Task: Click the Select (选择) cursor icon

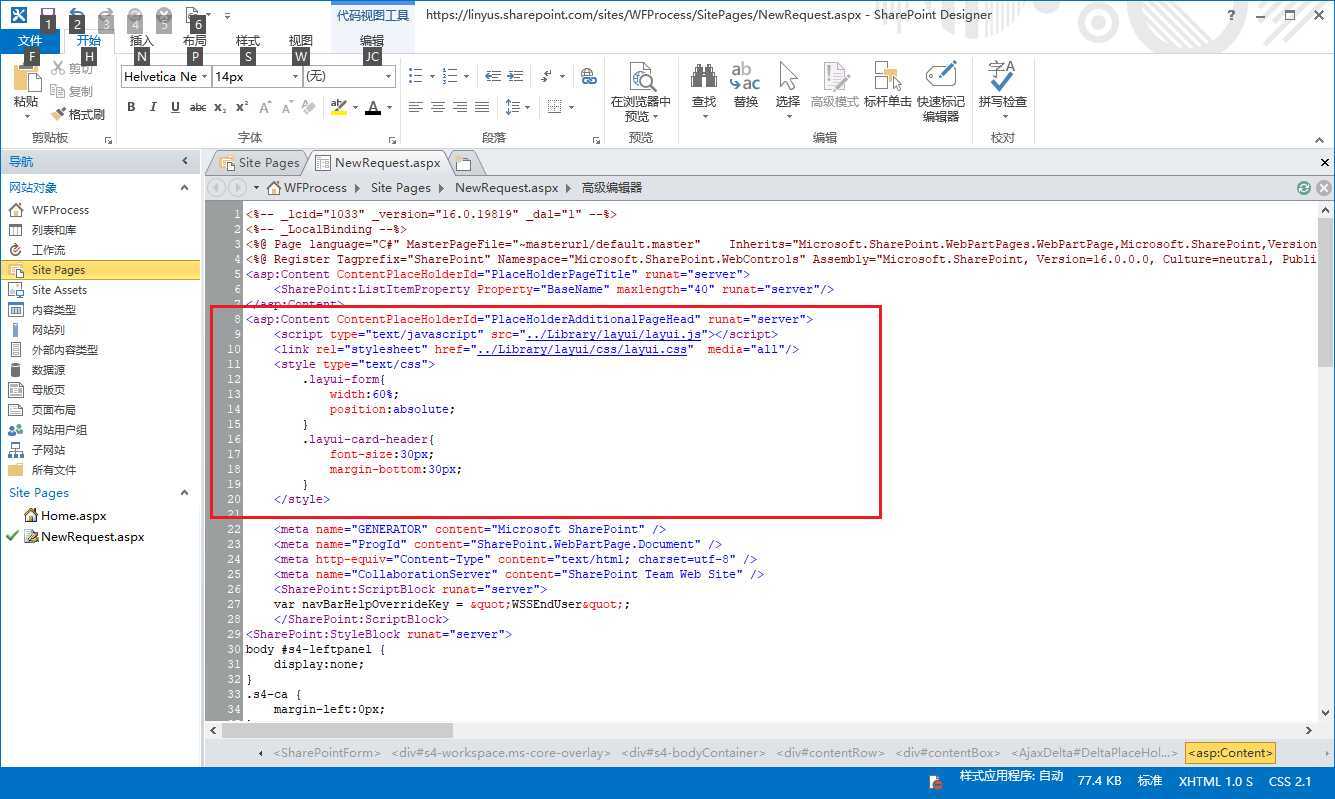Action: [x=788, y=78]
